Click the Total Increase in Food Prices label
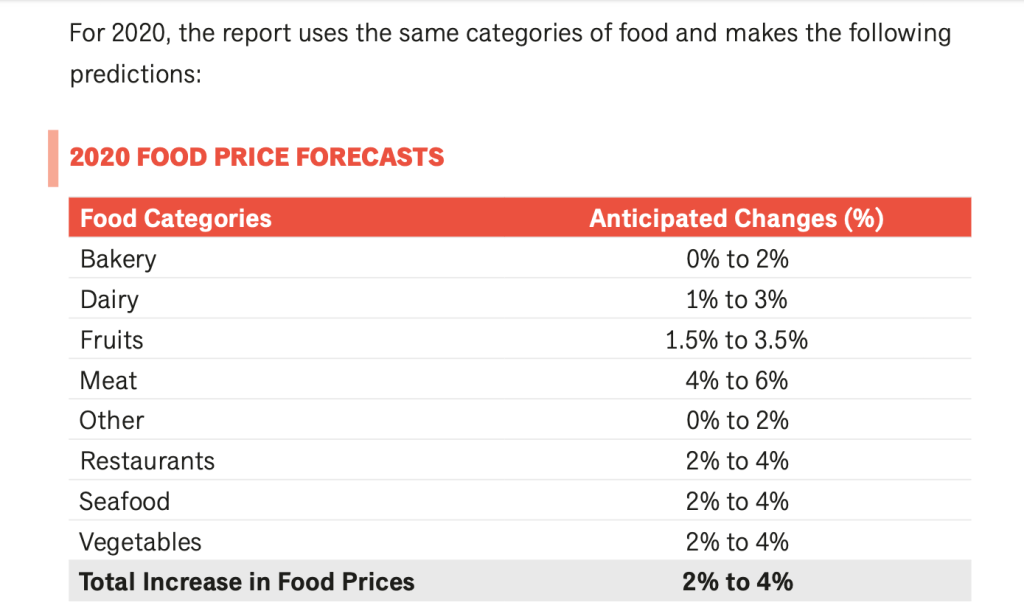This screenshot has height=608, width=1024. point(246,582)
